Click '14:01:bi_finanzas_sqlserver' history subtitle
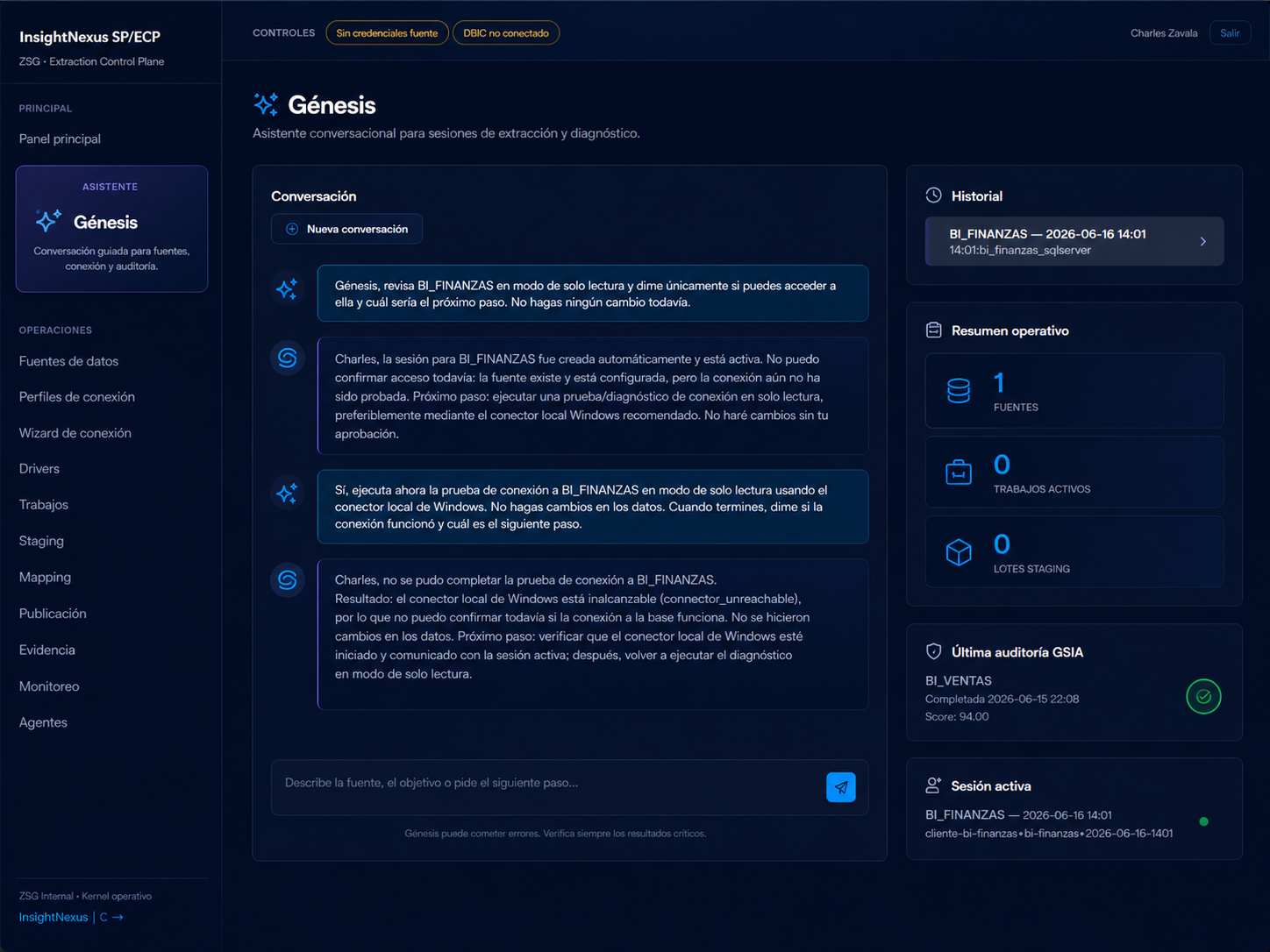This screenshot has height=952, width=1270. (1020, 251)
